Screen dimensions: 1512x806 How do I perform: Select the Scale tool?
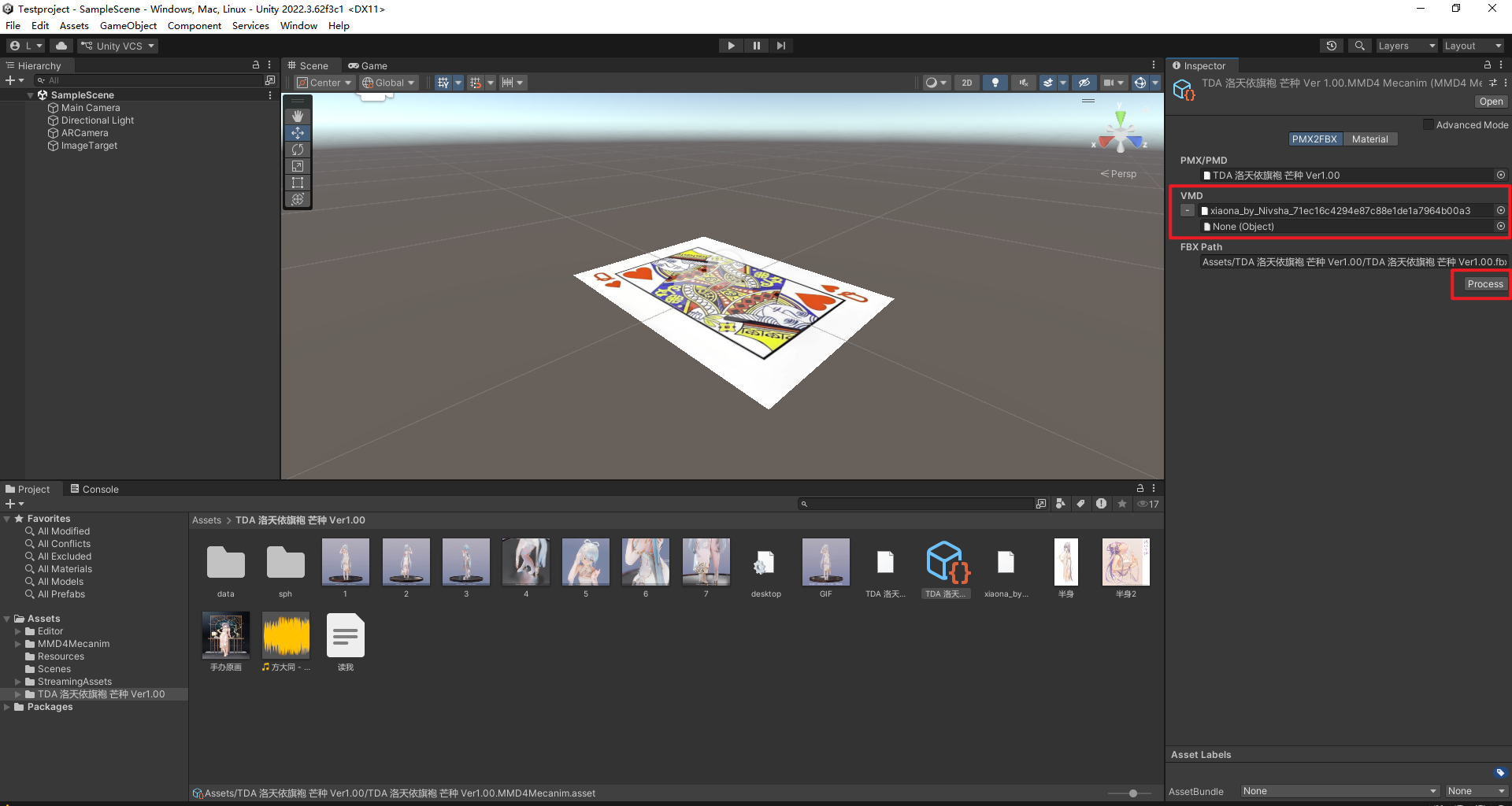coord(298,166)
